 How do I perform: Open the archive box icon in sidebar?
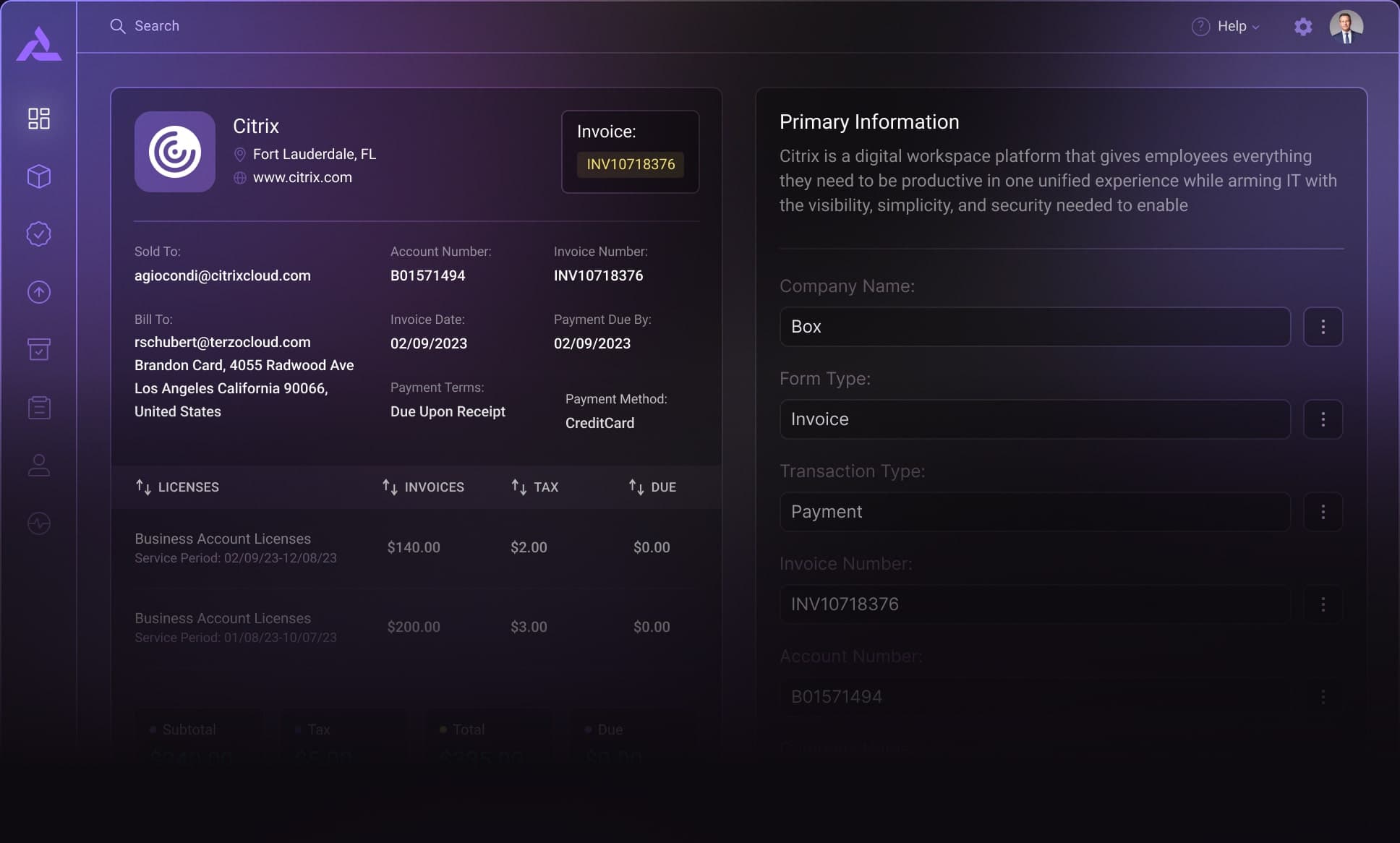[39, 350]
